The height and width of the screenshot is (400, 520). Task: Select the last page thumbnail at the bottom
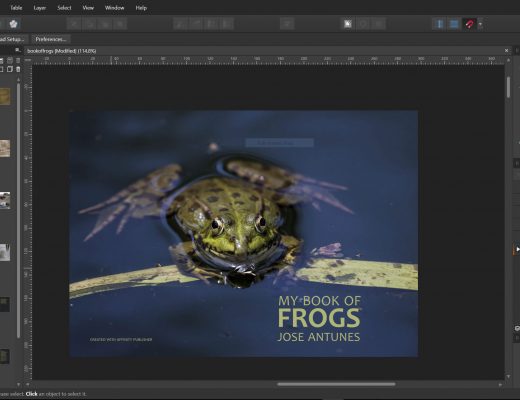point(5,356)
